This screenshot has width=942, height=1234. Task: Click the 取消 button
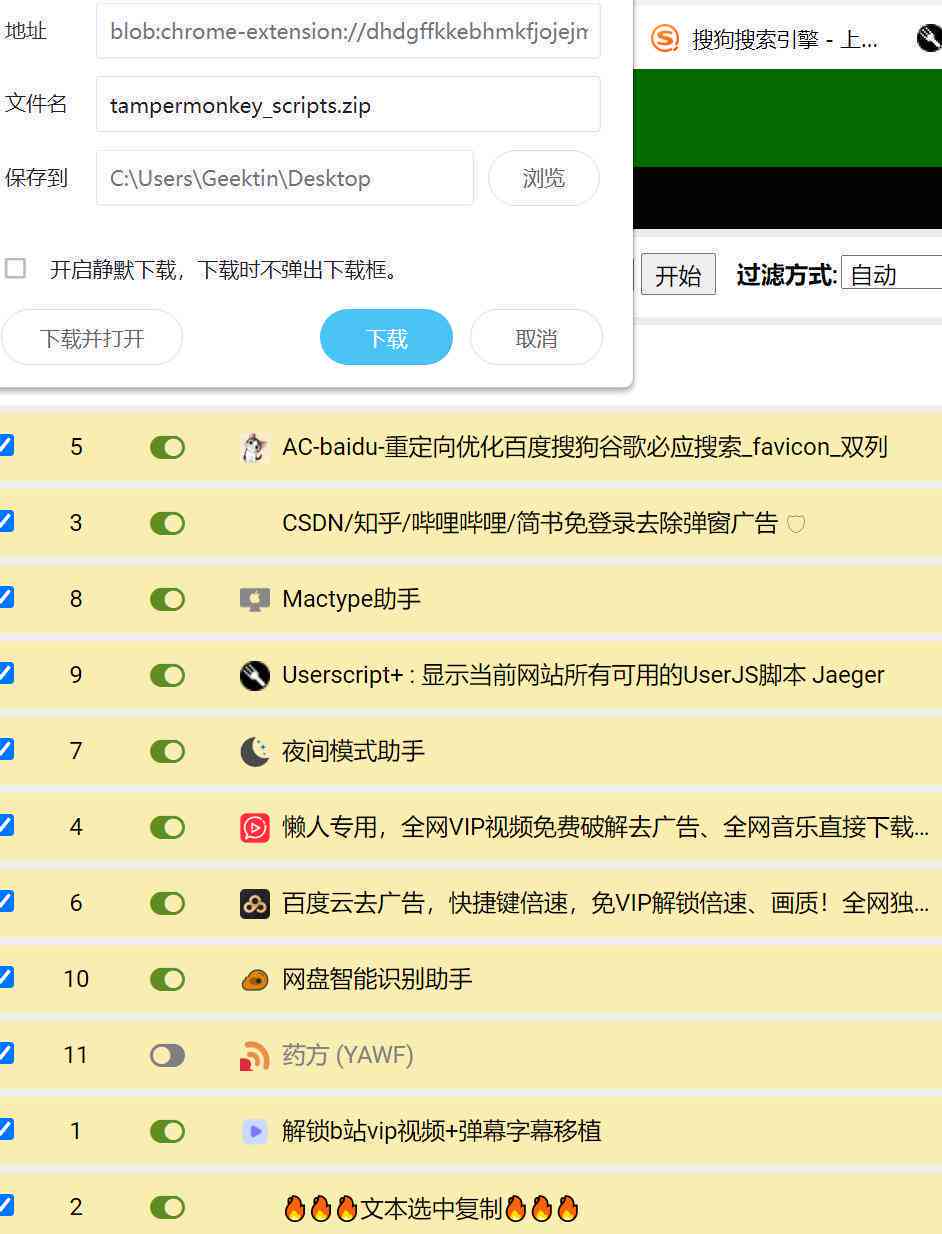click(536, 338)
